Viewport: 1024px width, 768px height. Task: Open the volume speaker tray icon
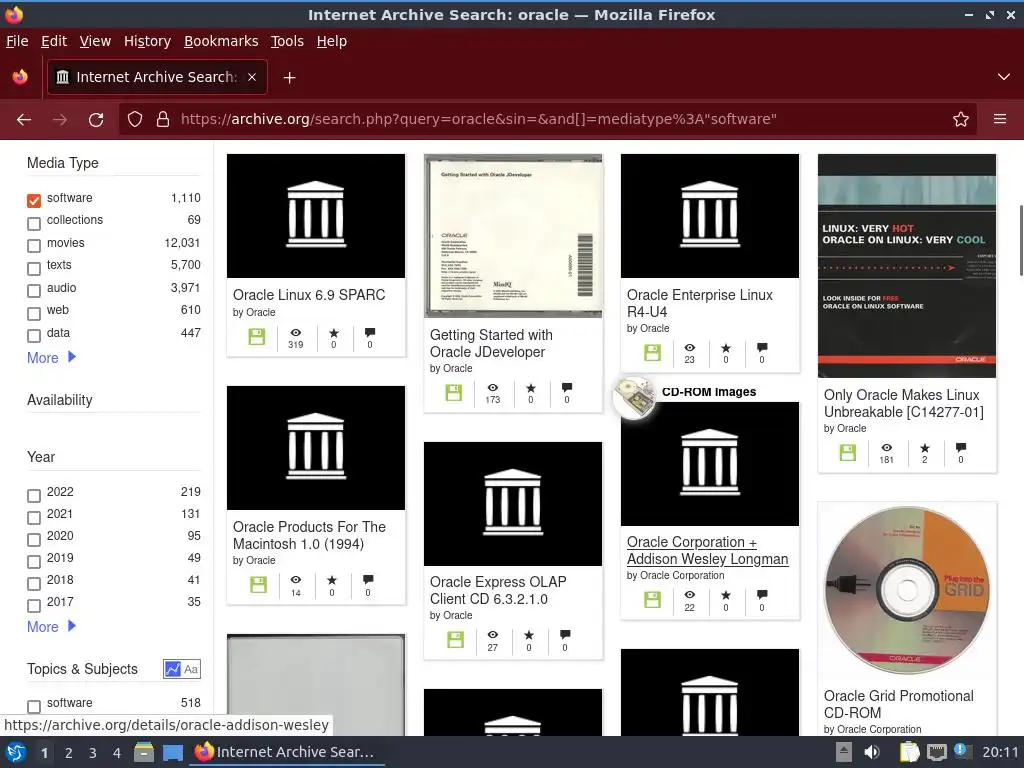pos(871,752)
